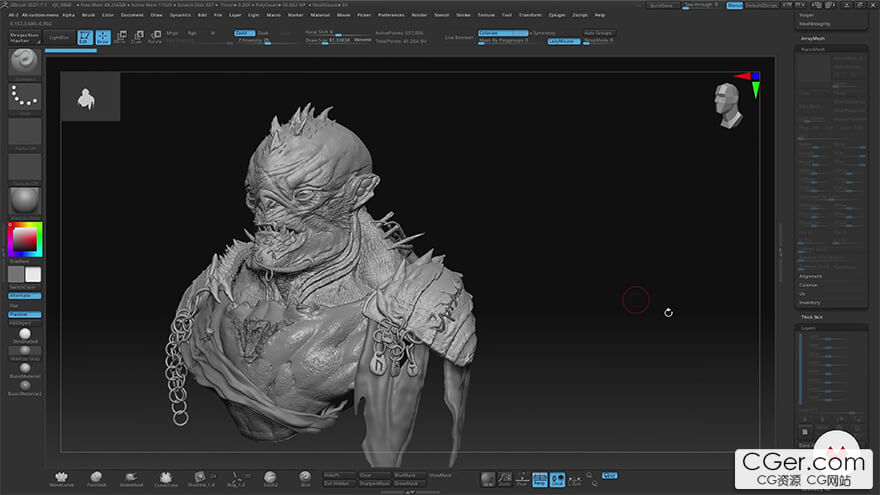The image size is (880, 495).
Task: Toggle Perspective (Persp) view icon
Action: click(x=539, y=479)
